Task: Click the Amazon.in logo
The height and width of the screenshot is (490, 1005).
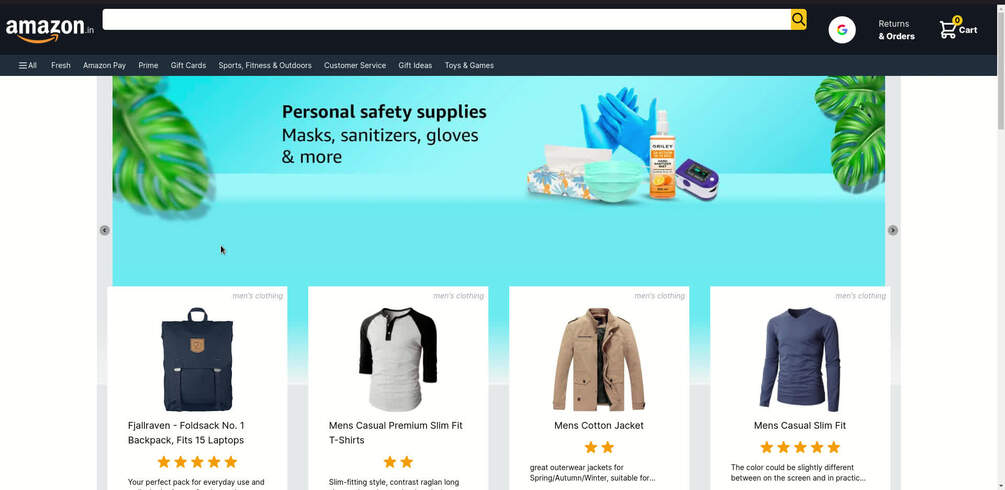Action: (x=49, y=30)
